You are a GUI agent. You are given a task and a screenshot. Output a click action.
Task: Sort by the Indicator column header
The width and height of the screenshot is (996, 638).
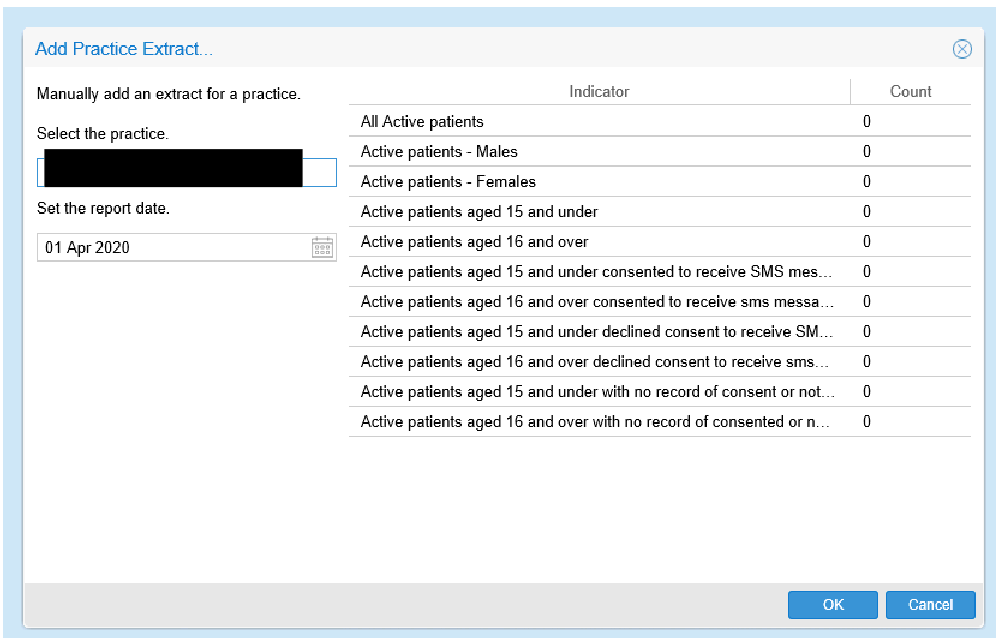click(x=599, y=91)
